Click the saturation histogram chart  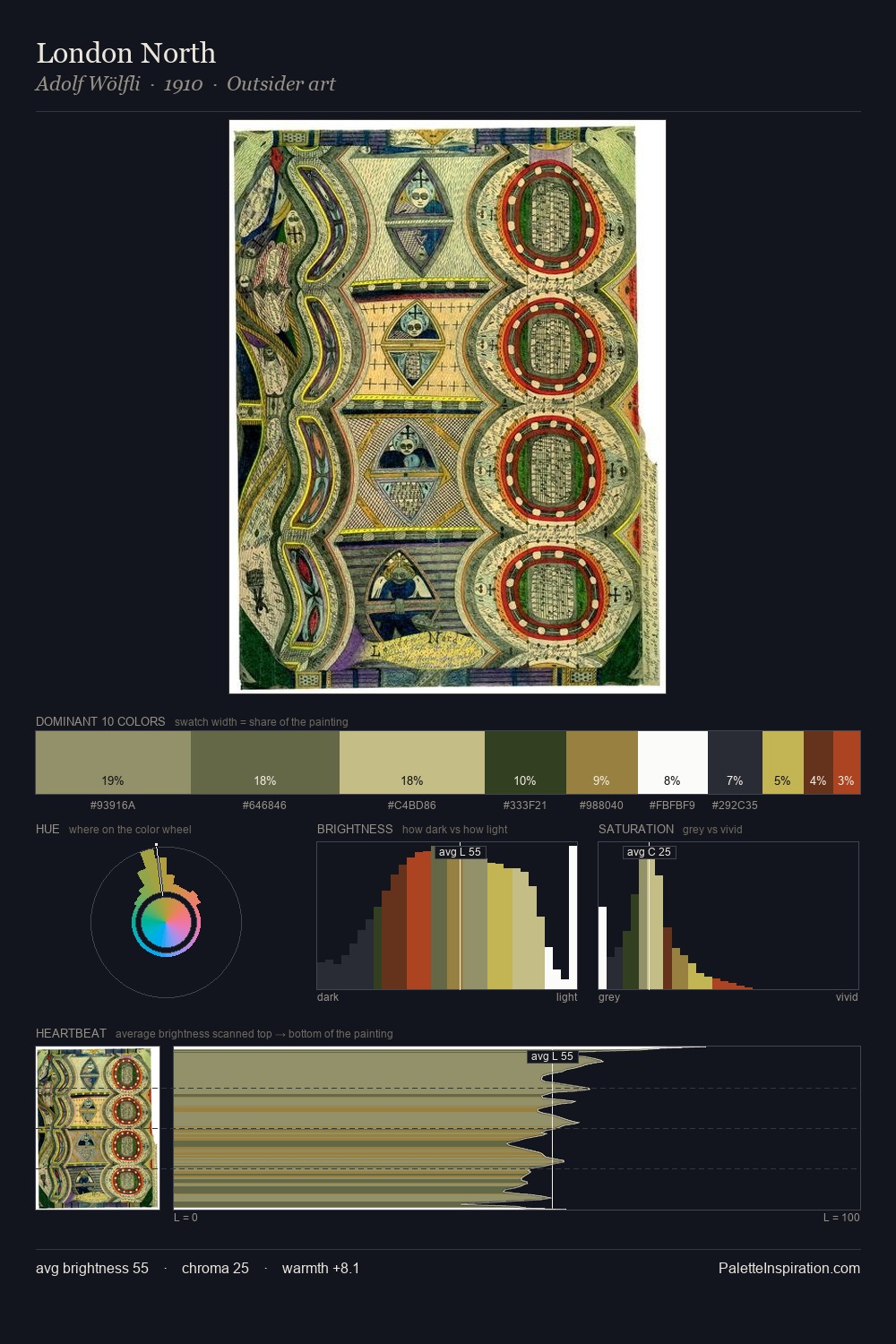coord(728,916)
